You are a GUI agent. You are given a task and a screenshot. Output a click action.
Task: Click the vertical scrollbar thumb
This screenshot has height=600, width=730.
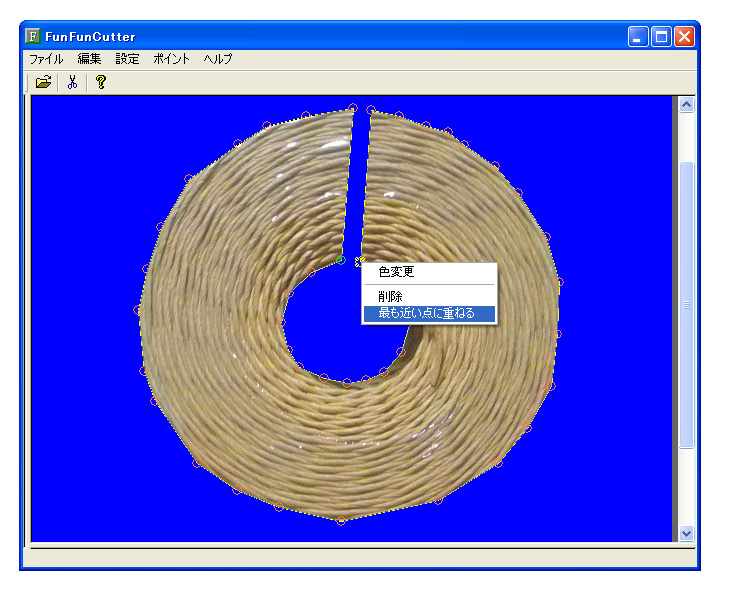pos(686,305)
